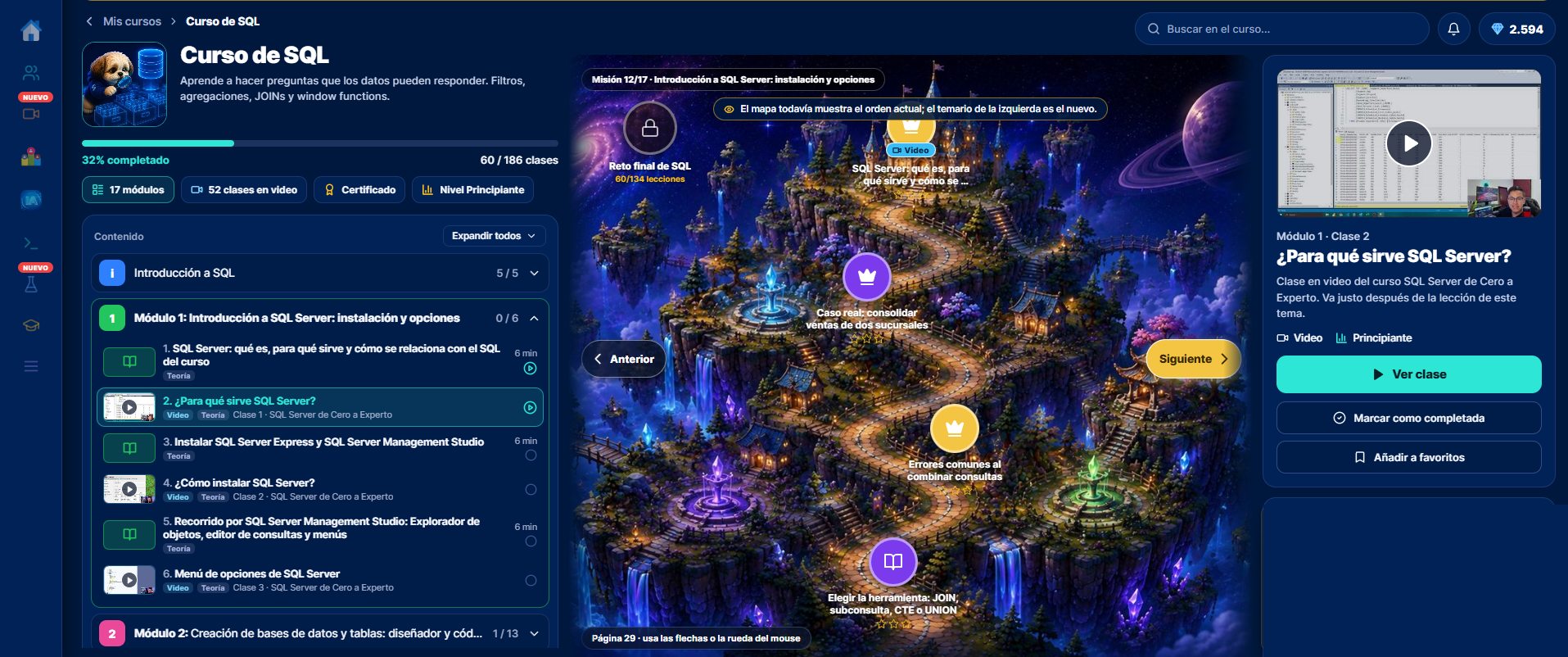Screen dimensions: 1568x657
Task: Open the community people icon in sidebar
Action: (x=31, y=73)
